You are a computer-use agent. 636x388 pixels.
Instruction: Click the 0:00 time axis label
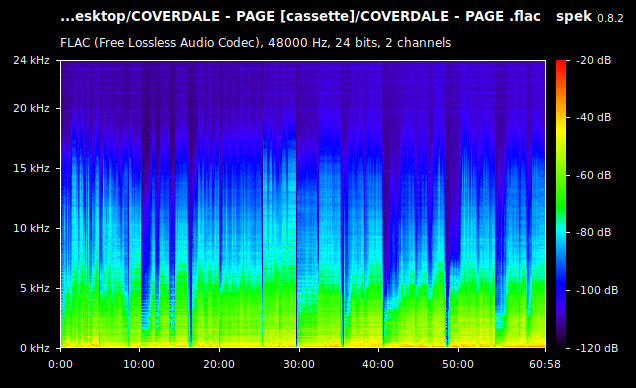[x=60, y=364]
